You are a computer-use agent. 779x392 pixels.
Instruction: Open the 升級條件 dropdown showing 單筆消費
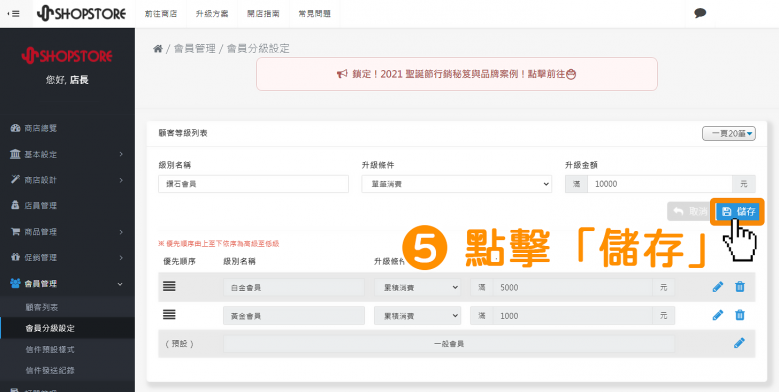[x=457, y=184]
